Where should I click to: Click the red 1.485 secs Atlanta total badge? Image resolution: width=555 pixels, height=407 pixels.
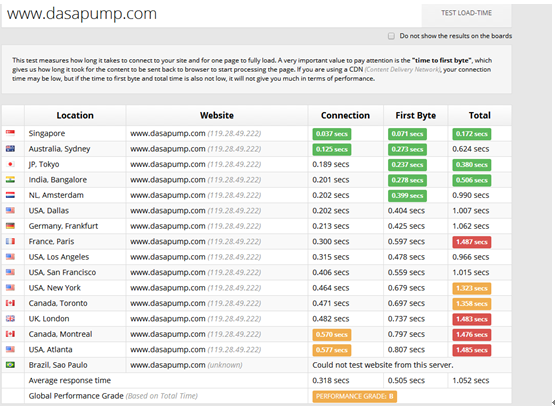pos(471,350)
